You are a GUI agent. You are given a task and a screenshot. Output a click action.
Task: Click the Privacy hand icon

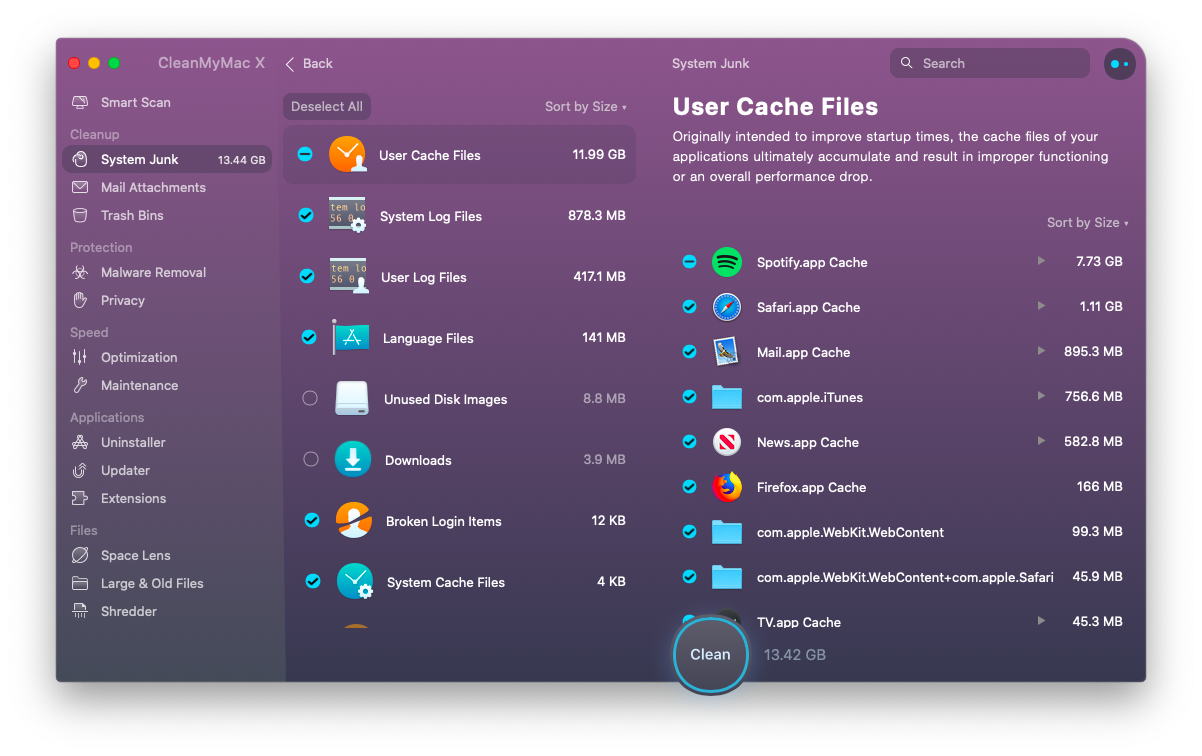pyautogui.click(x=80, y=301)
